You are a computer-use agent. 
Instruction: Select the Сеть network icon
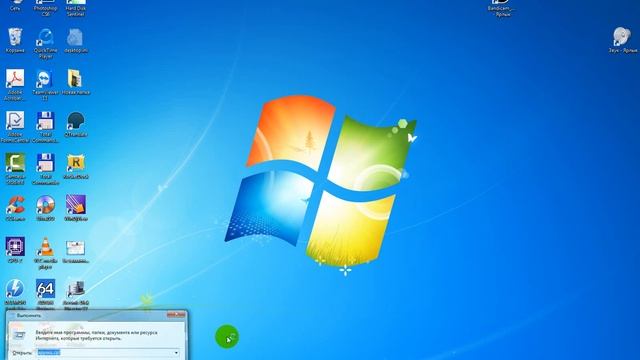(15, 5)
